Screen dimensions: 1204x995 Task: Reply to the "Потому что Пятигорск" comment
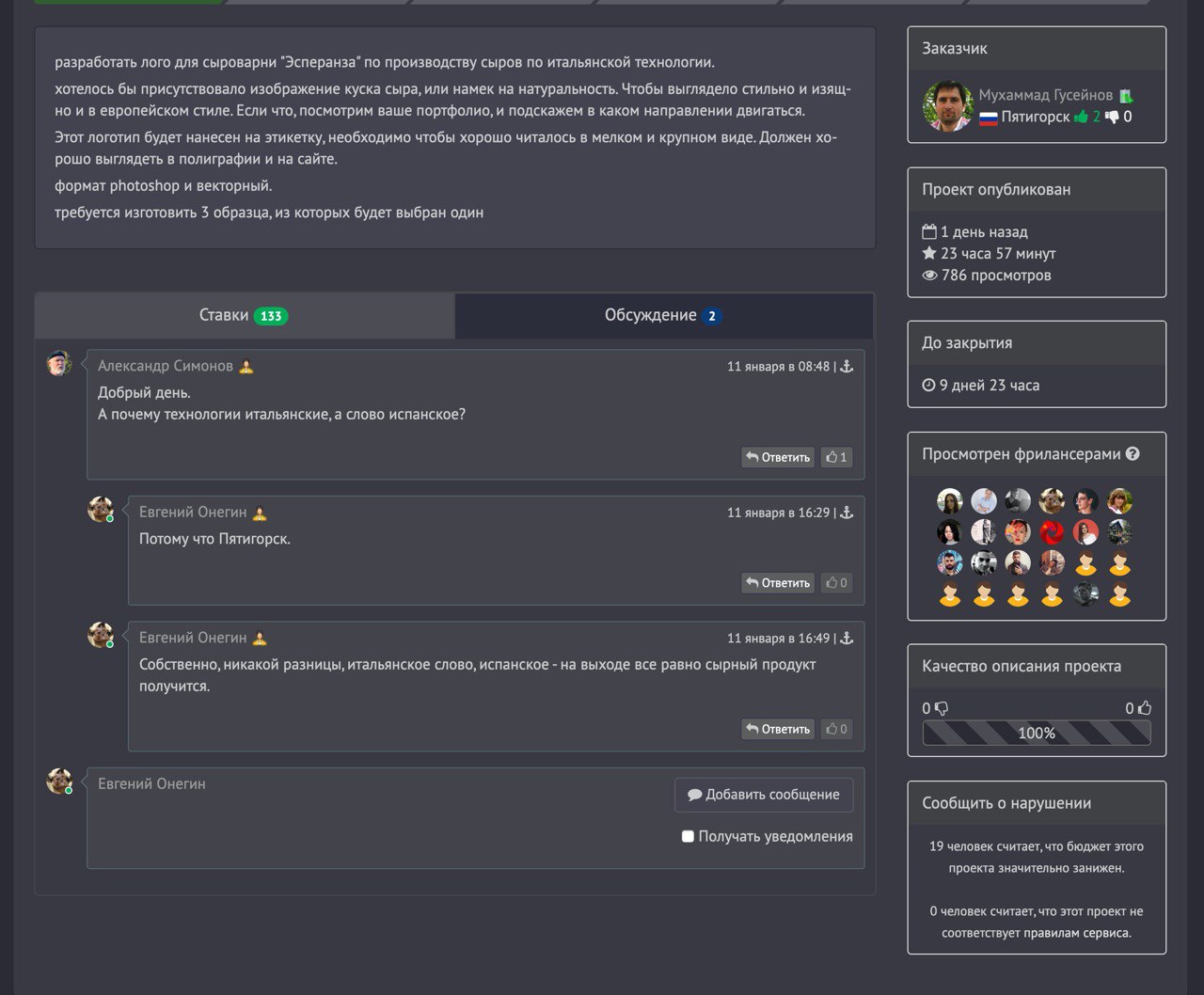778,582
